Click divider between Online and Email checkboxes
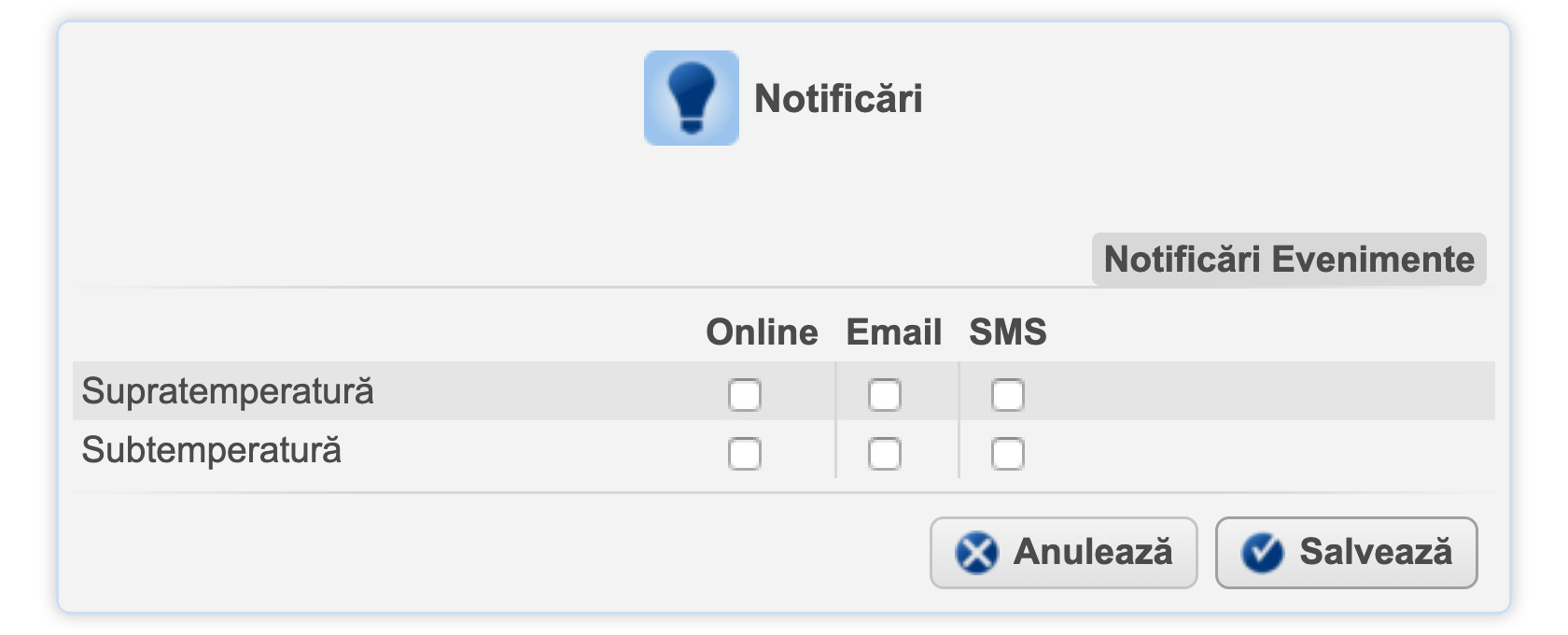This screenshot has height=635, width=1568. (835, 422)
